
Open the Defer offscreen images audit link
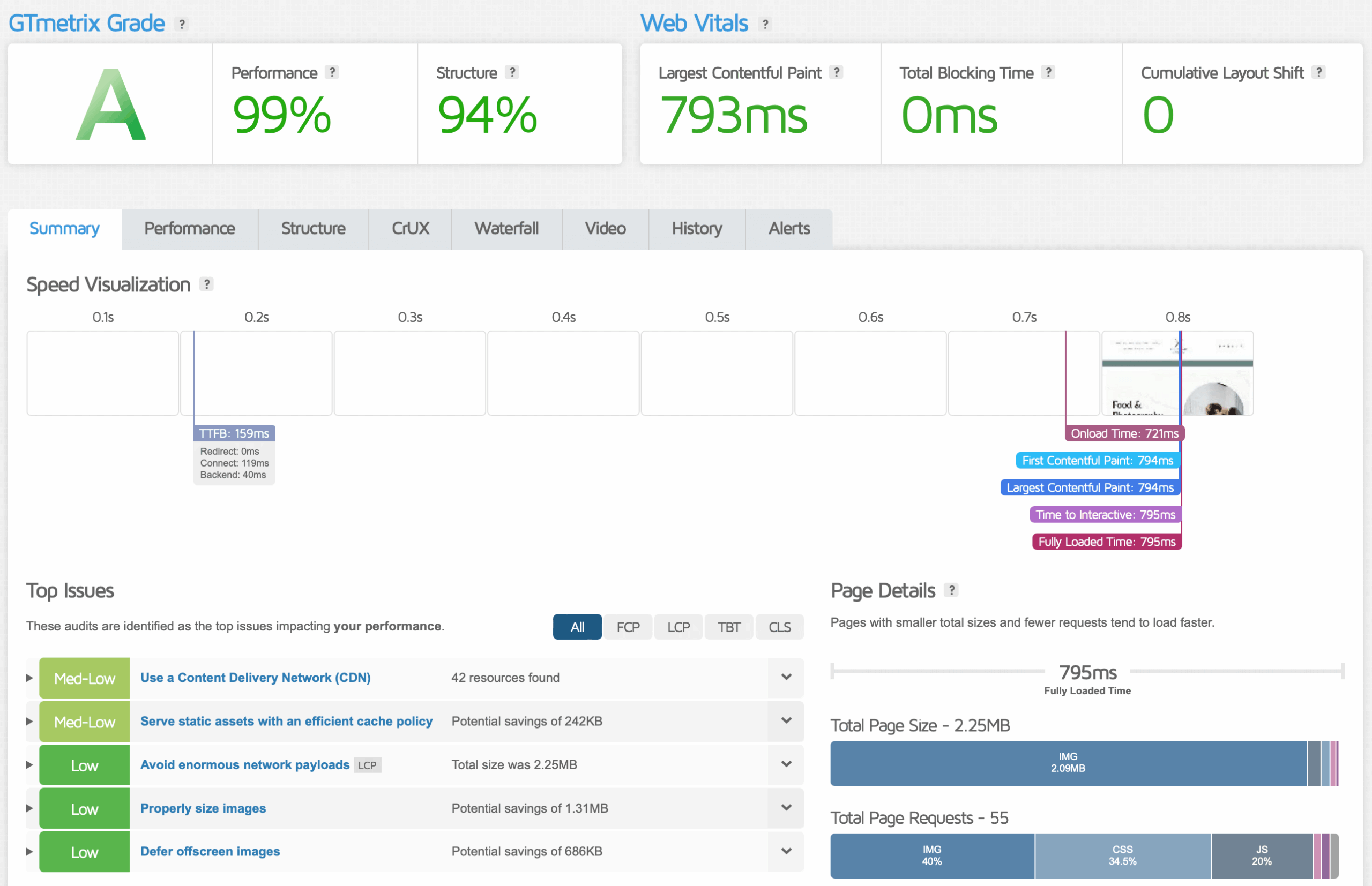(x=210, y=851)
